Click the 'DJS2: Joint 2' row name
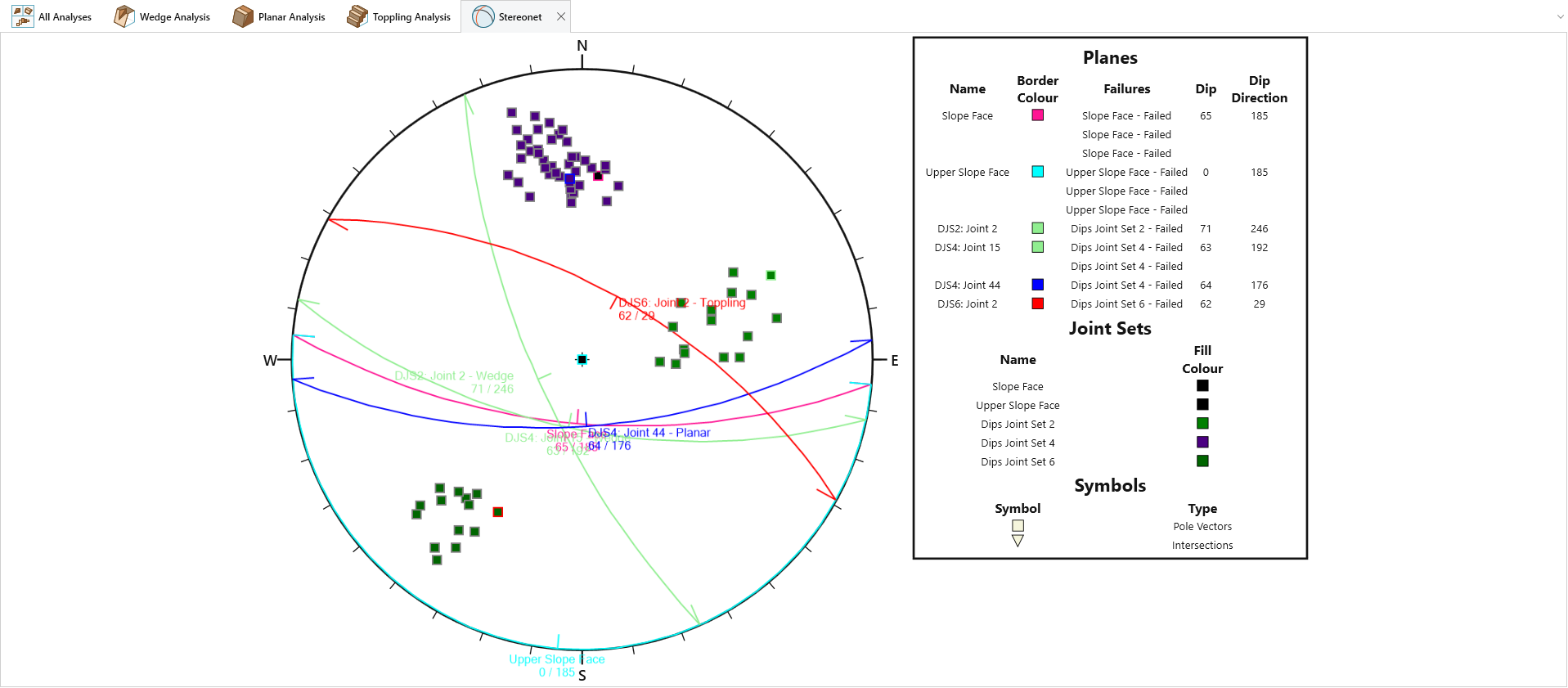The height and width of the screenshot is (688, 1568). 967,229
